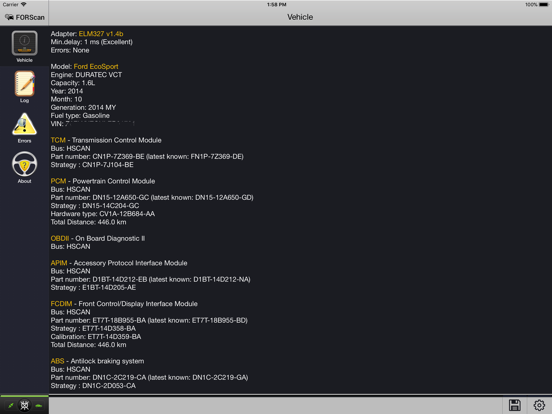Click TCM part number CN1P-7Z369-BE line
Screen dimensions: 552x414
tap(147, 157)
